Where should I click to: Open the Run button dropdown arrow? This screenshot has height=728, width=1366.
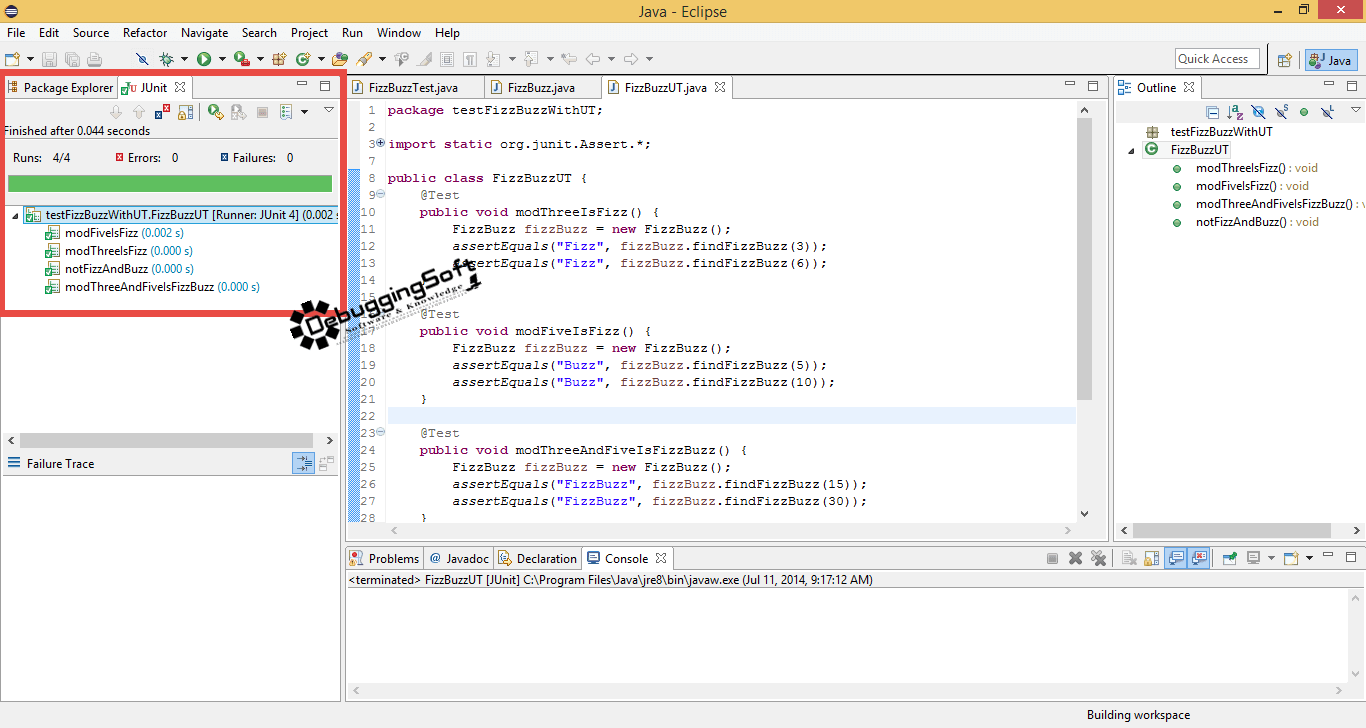click(x=221, y=58)
